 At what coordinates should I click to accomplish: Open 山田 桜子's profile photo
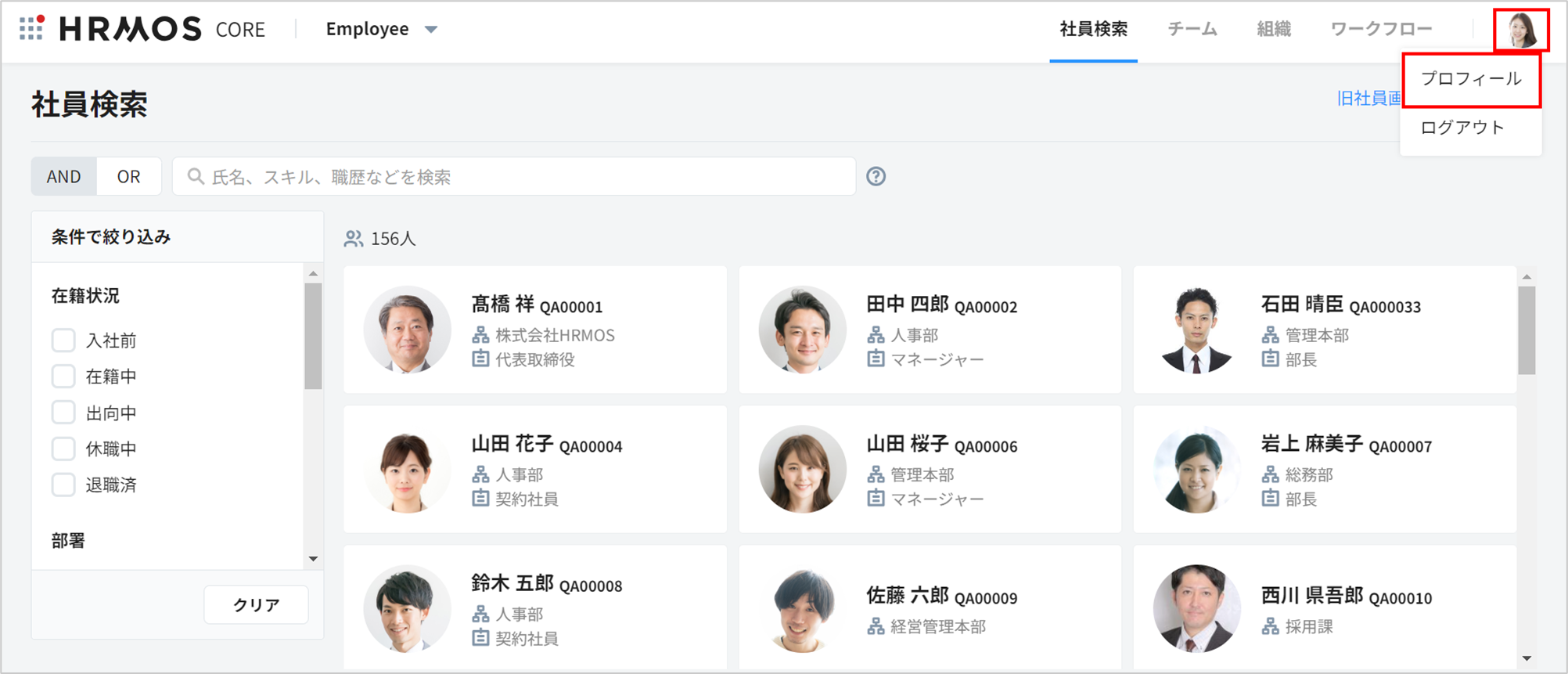(x=802, y=470)
